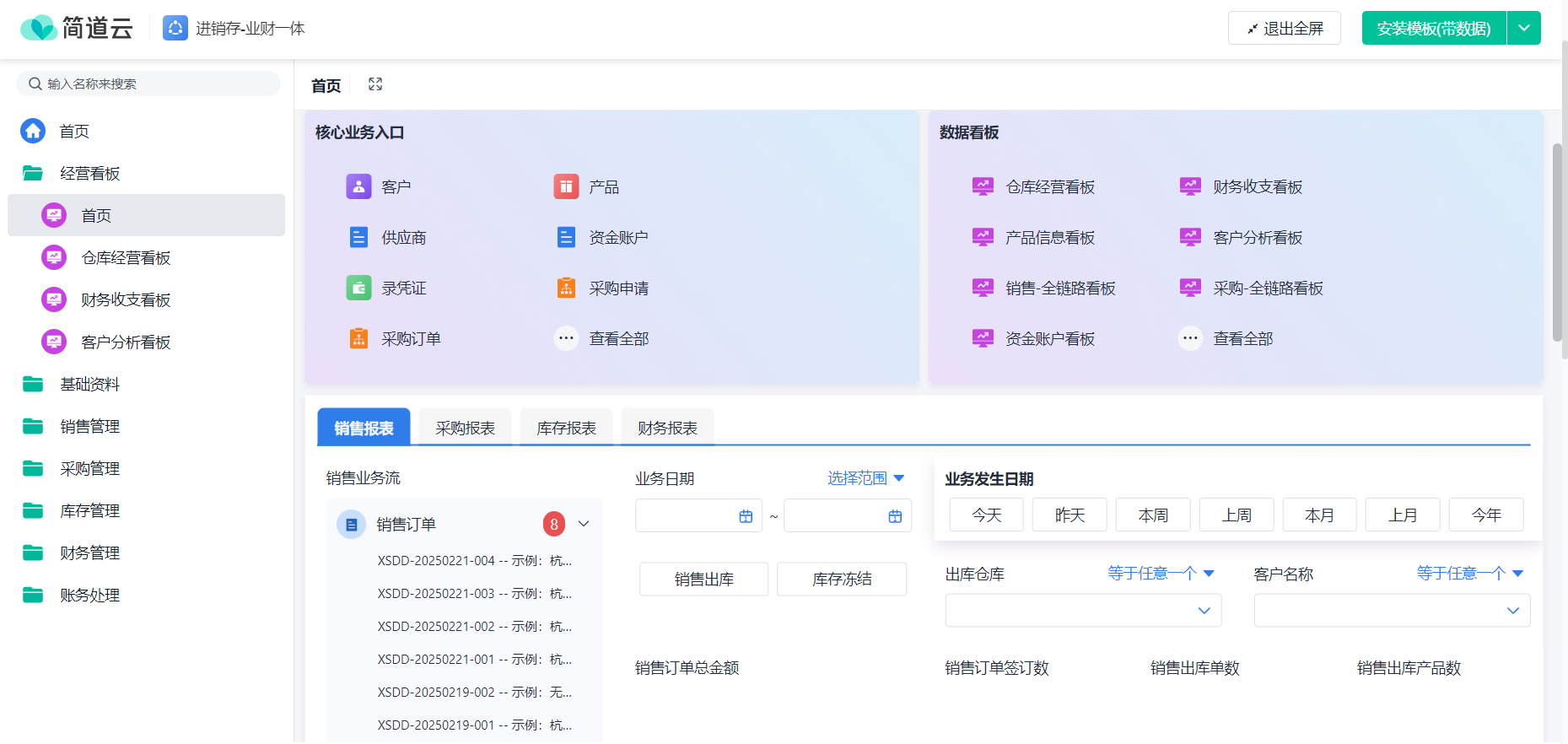Change 出库仓库 filter condition 等于任意一个
Viewport: 1568px width, 744px height.
click(1161, 574)
